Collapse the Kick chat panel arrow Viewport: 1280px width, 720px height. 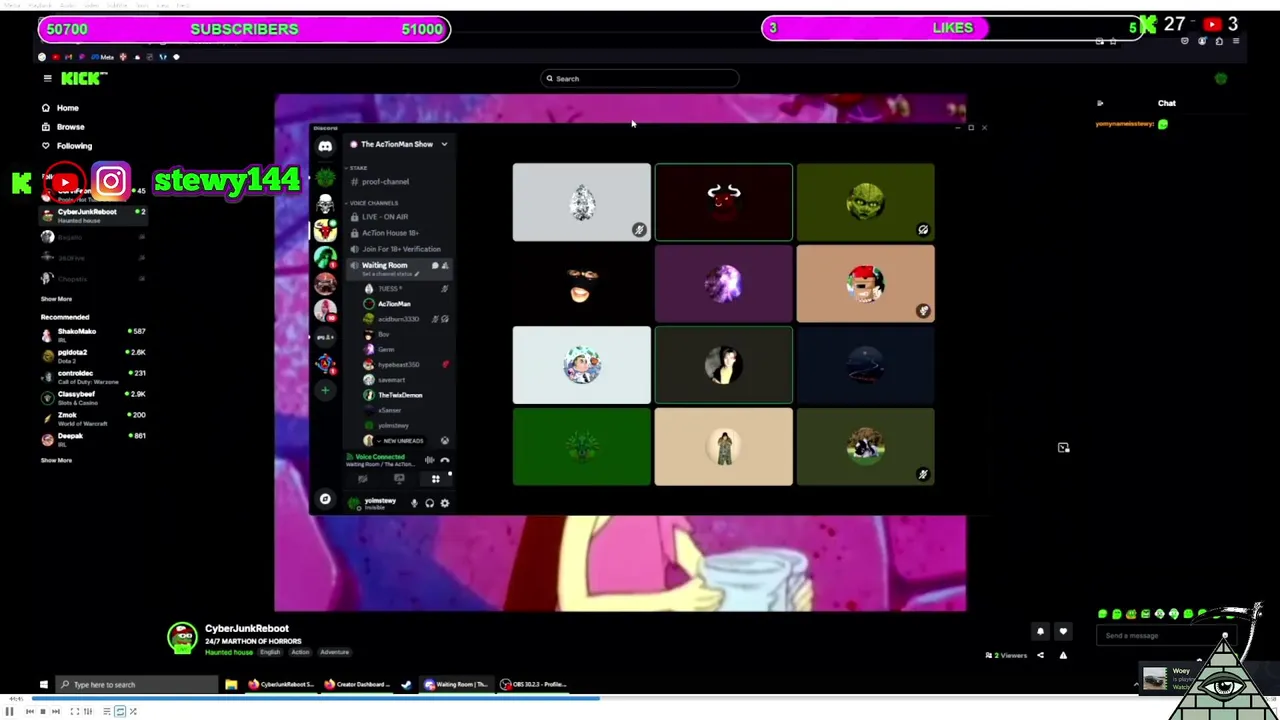pyautogui.click(x=1100, y=103)
